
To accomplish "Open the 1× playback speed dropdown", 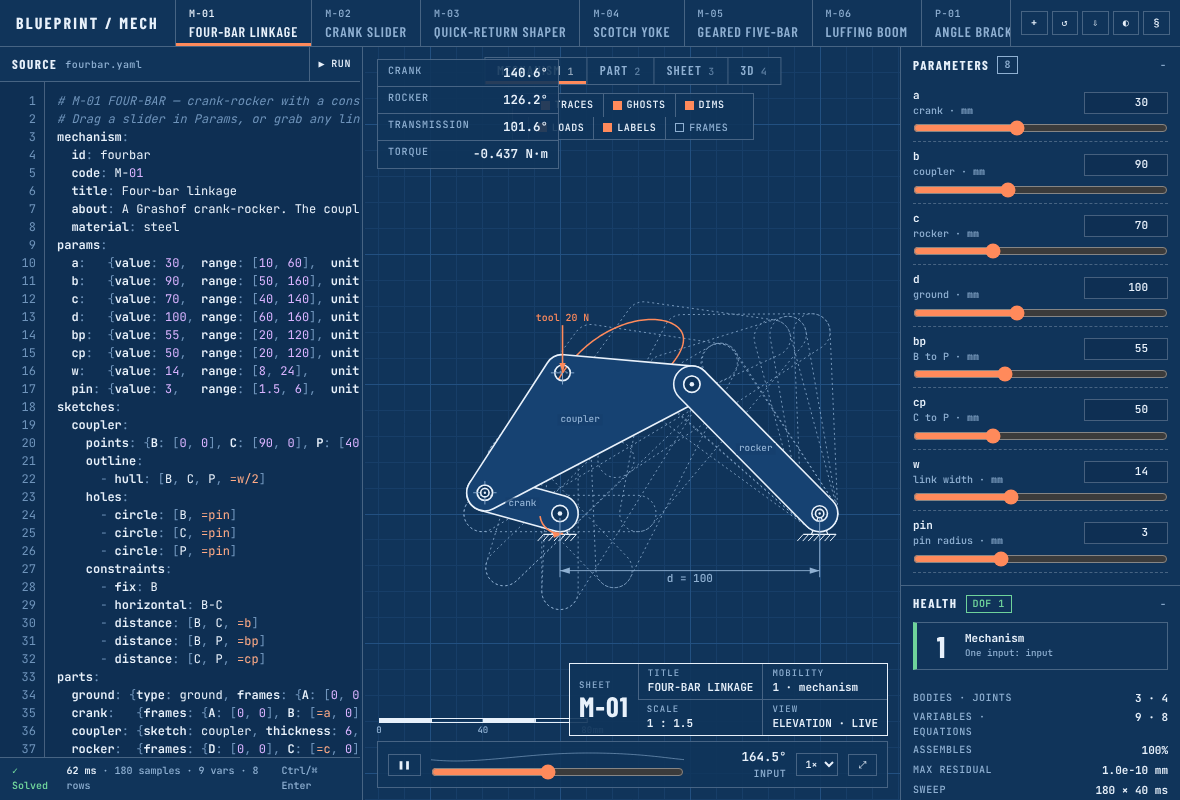I will (819, 765).
